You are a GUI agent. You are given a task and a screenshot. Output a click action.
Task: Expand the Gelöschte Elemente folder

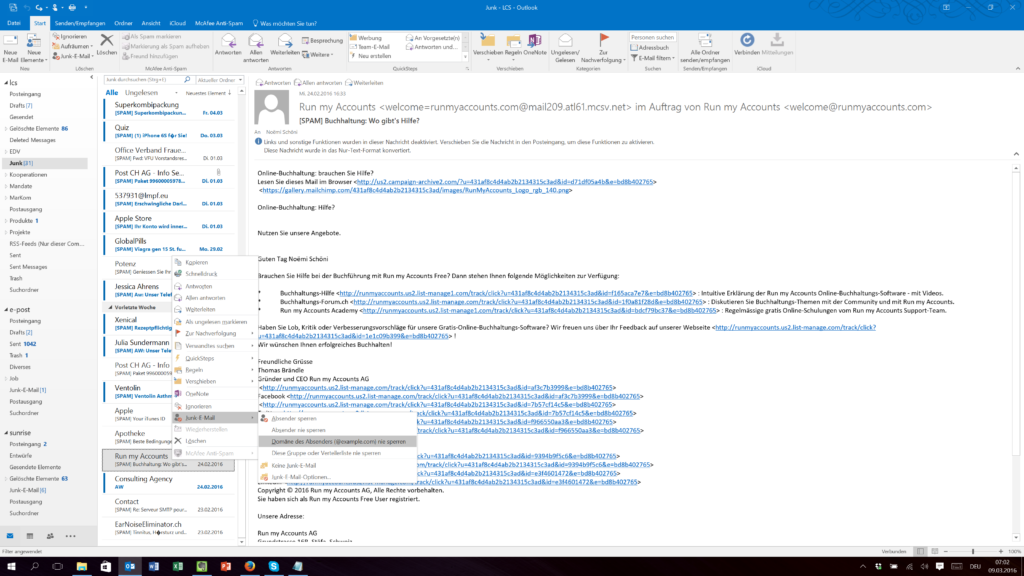click(4, 129)
